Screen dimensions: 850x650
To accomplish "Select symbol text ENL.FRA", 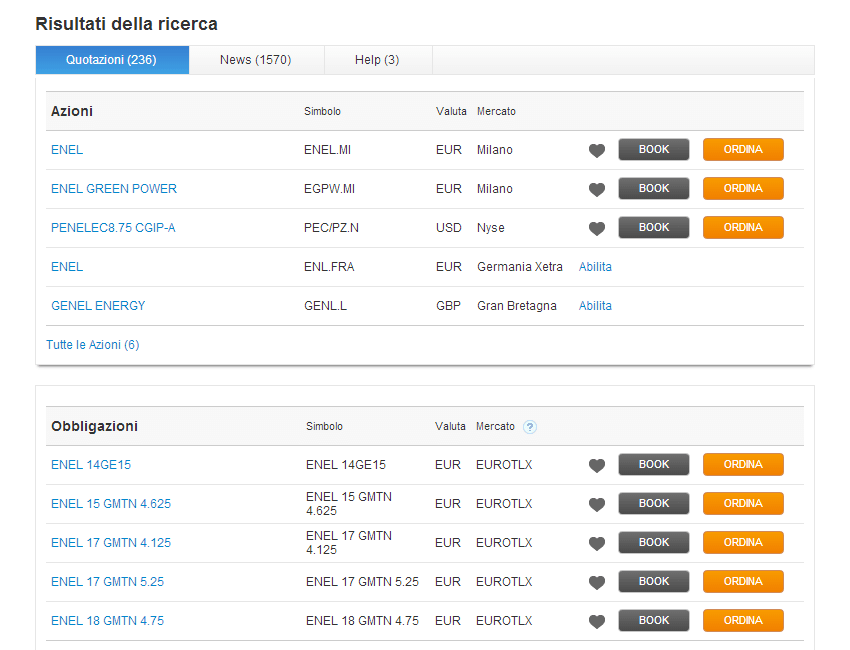I will pyautogui.click(x=329, y=267).
